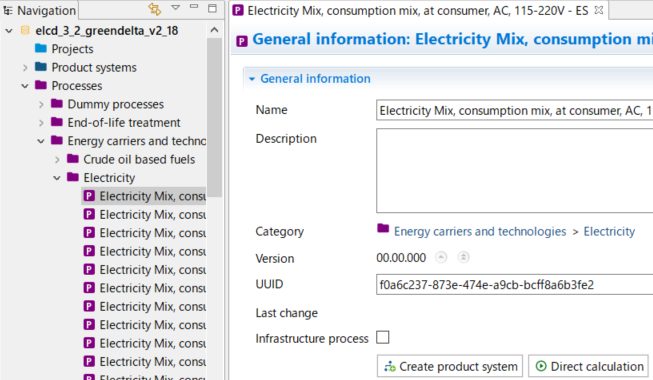653x380 pixels.
Task: Close the Electricity Mix ES editor tab
Action: click(x=598, y=10)
